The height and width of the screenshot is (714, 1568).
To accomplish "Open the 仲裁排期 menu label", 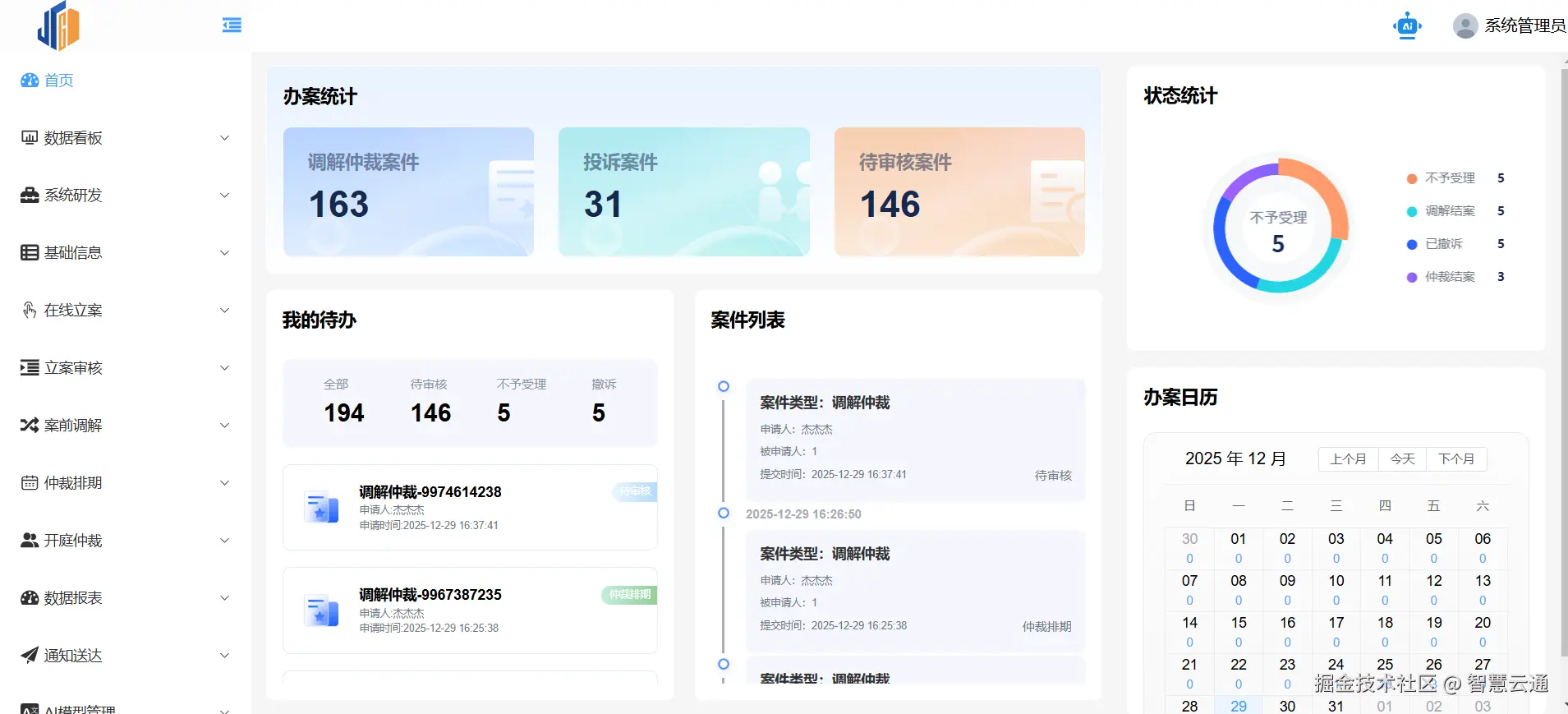I will [73, 483].
